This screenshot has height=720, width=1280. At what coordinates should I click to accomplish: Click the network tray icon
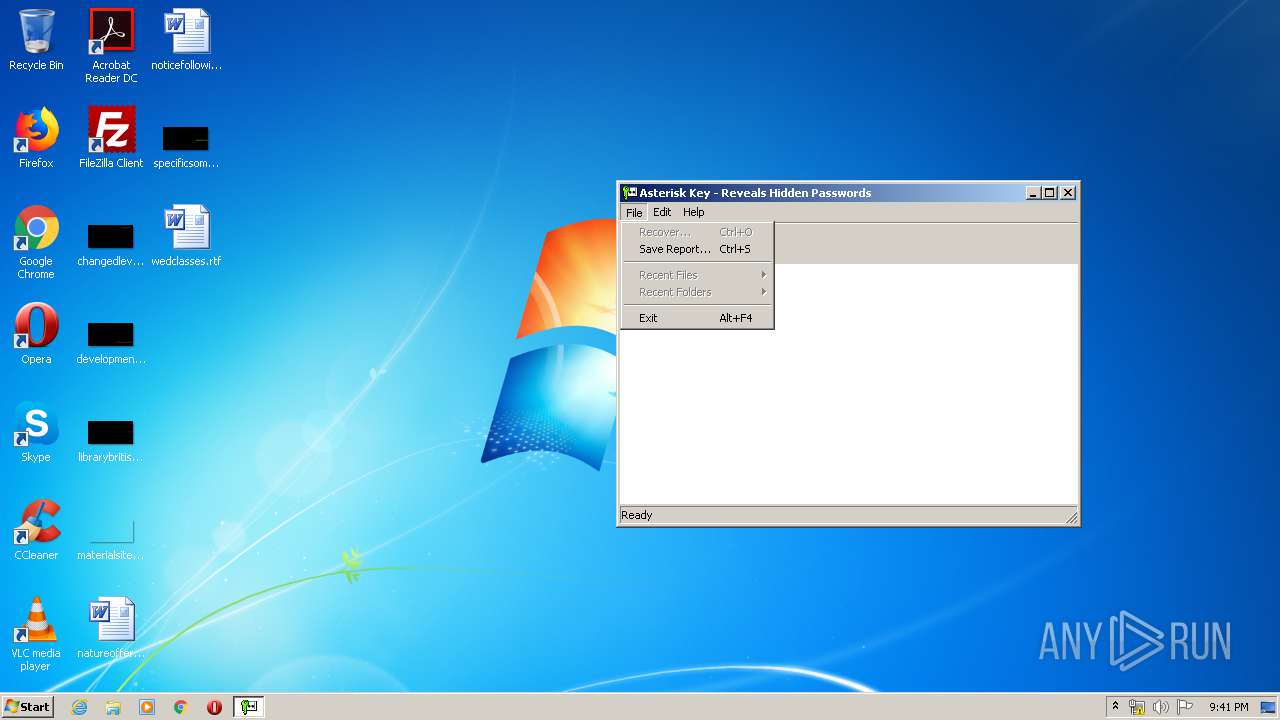pos(1137,707)
